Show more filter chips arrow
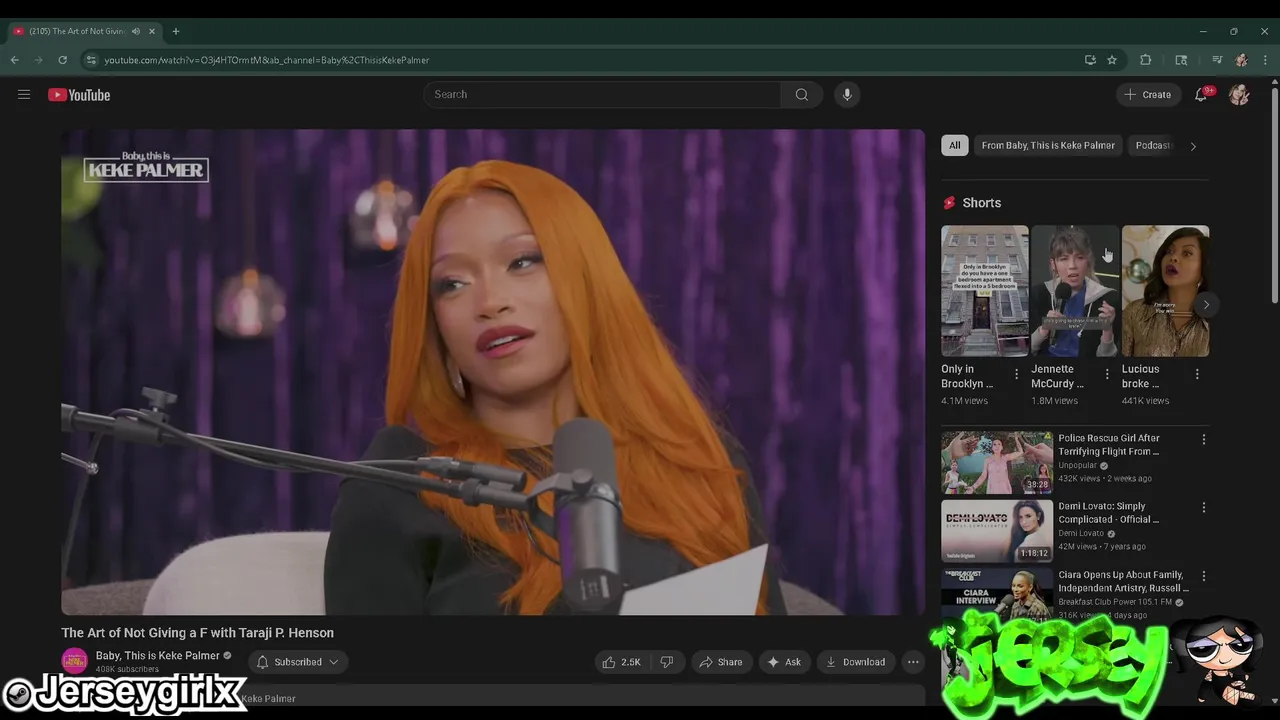This screenshot has height=720, width=1280. [1192, 146]
